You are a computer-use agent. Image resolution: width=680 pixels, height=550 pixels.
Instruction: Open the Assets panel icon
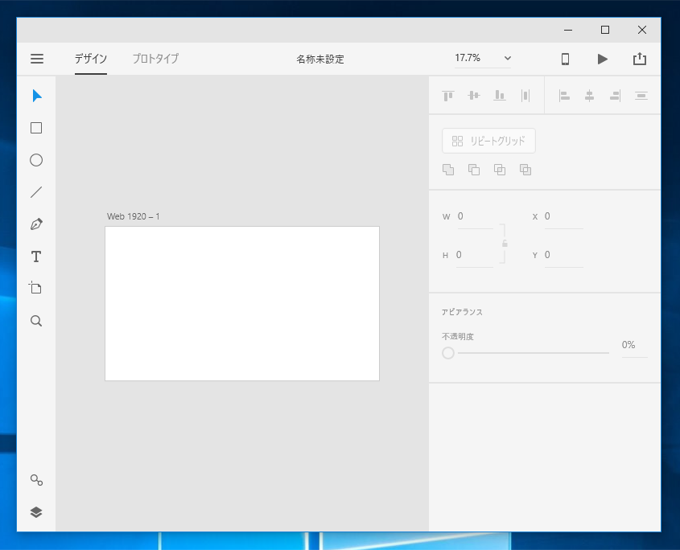point(36,480)
